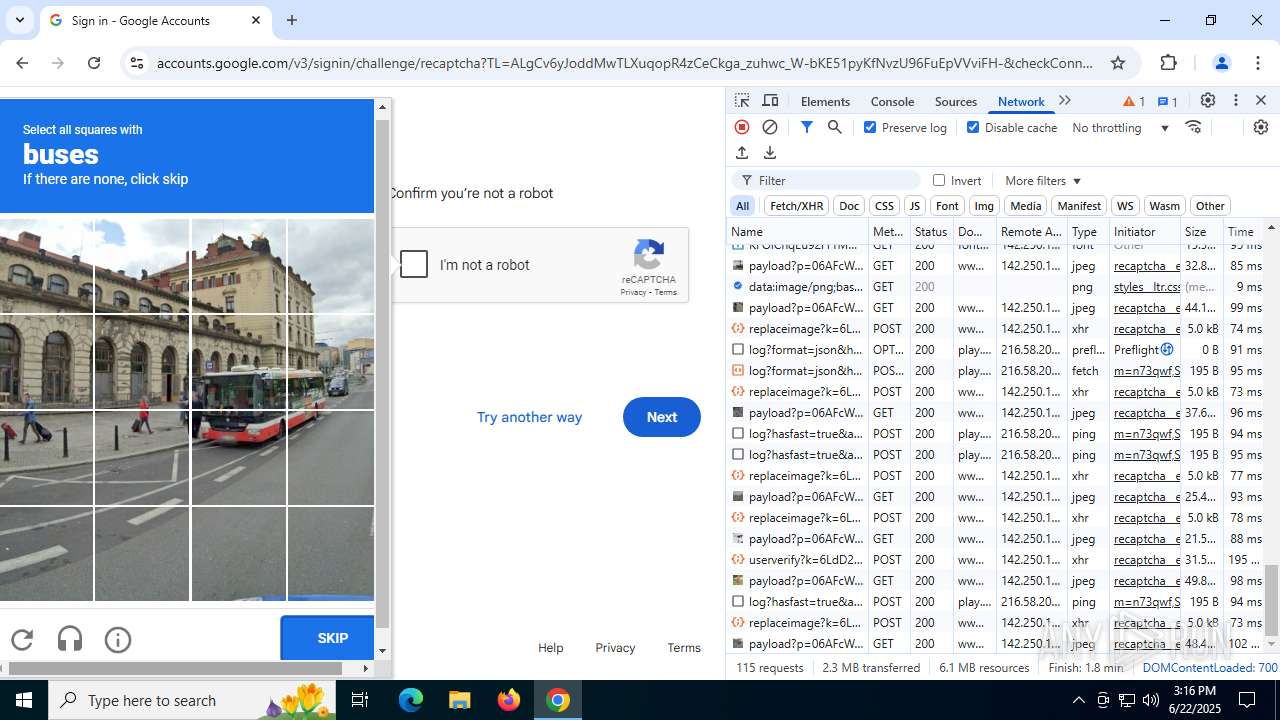Open Microsoft Edge from taskbar
The height and width of the screenshot is (720, 1280).
(x=411, y=700)
